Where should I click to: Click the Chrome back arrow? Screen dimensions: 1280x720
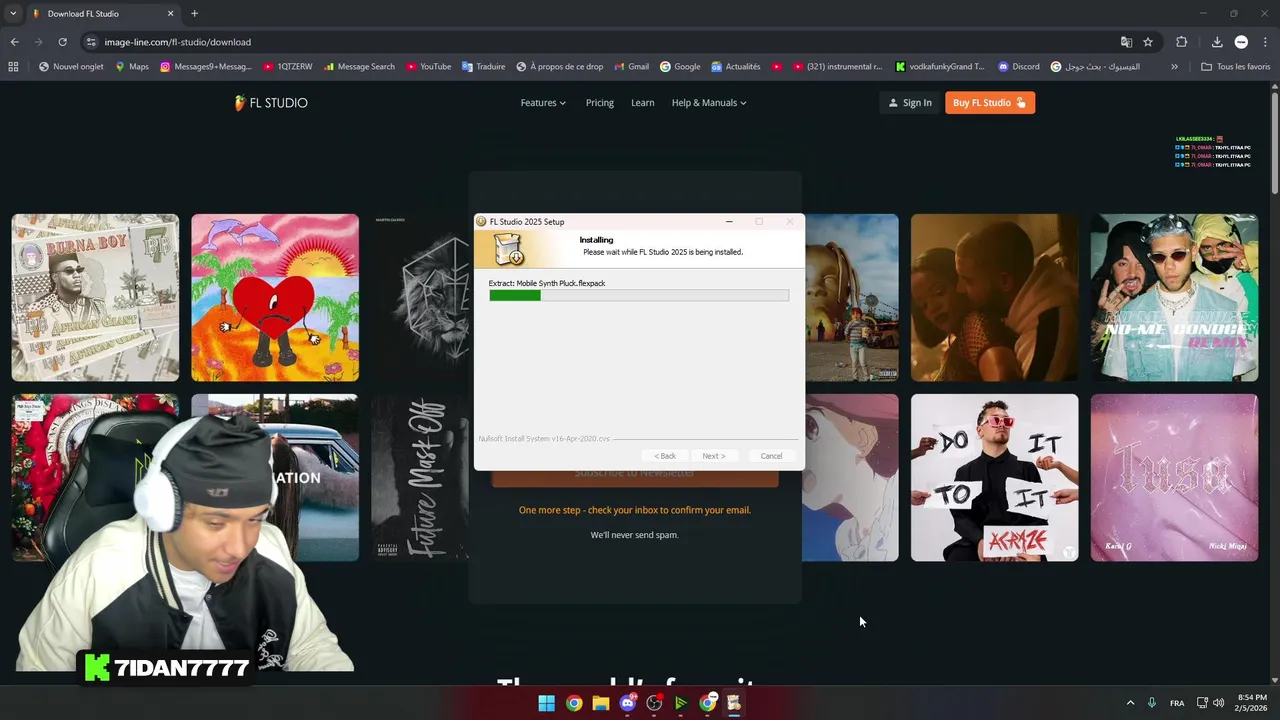[x=14, y=42]
